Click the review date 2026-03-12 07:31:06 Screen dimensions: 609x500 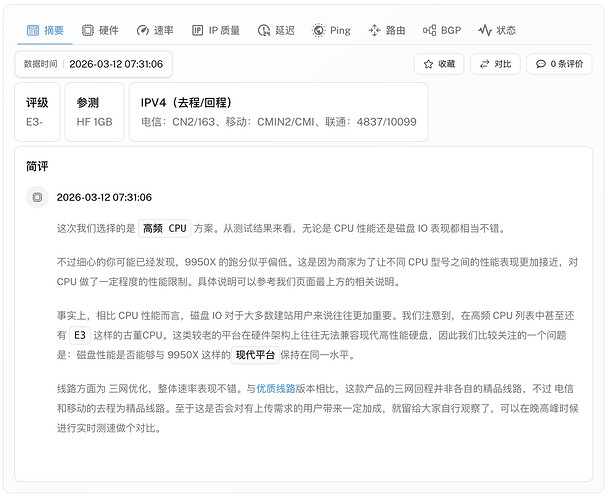click(x=104, y=197)
